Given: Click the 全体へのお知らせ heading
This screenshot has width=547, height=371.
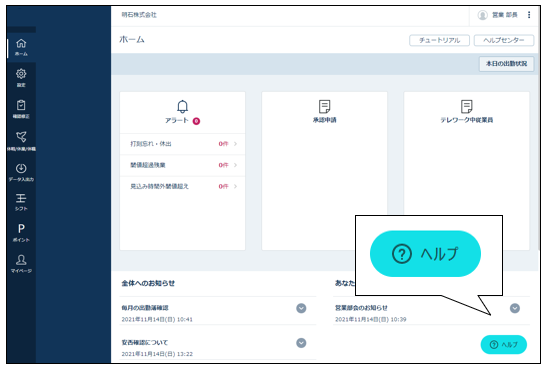Looking at the screenshot, I should pos(148,283).
